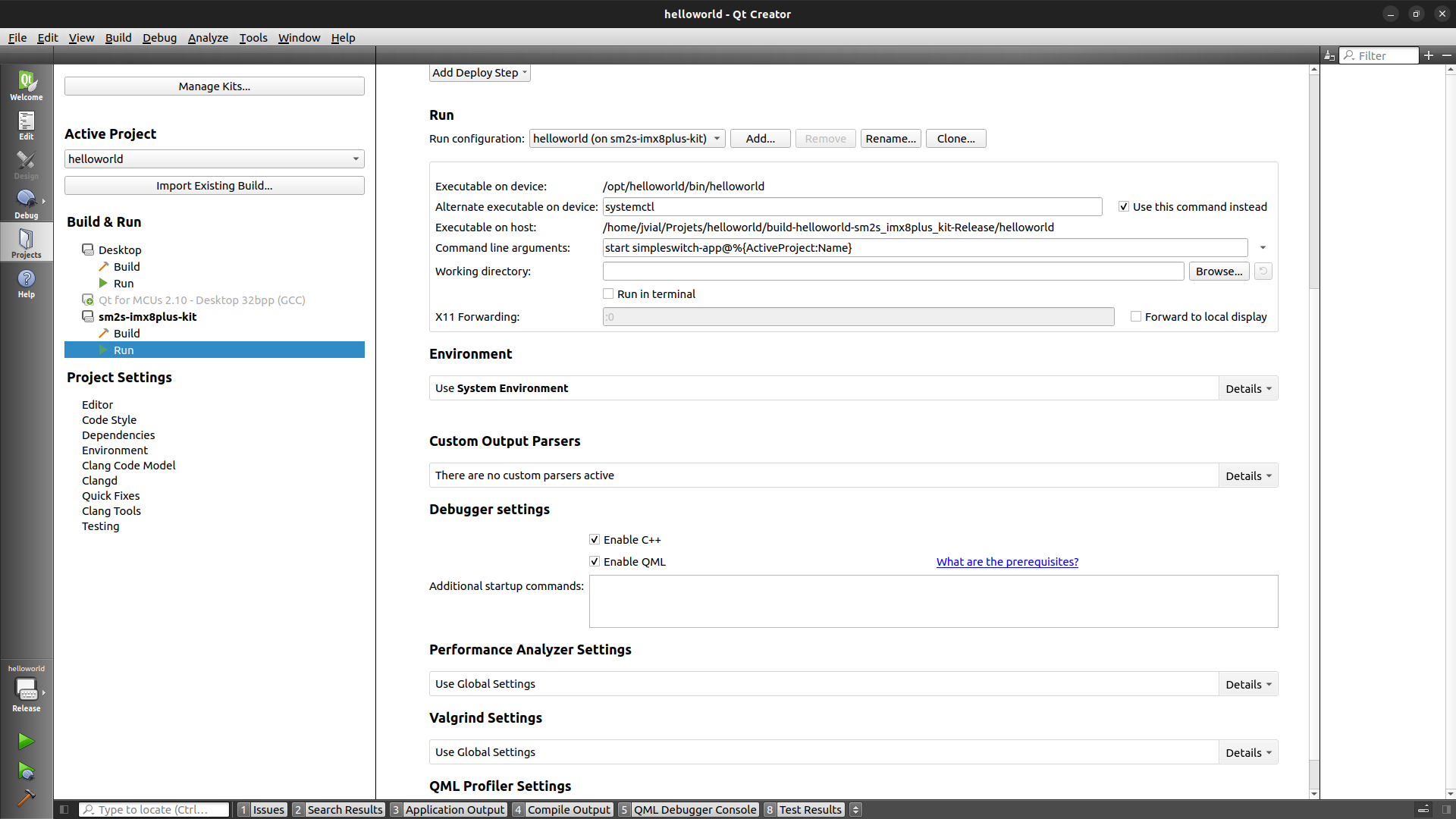Screen dimensions: 1456x819
Task: Open the Analyze menu
Action: tap(208, 38)
